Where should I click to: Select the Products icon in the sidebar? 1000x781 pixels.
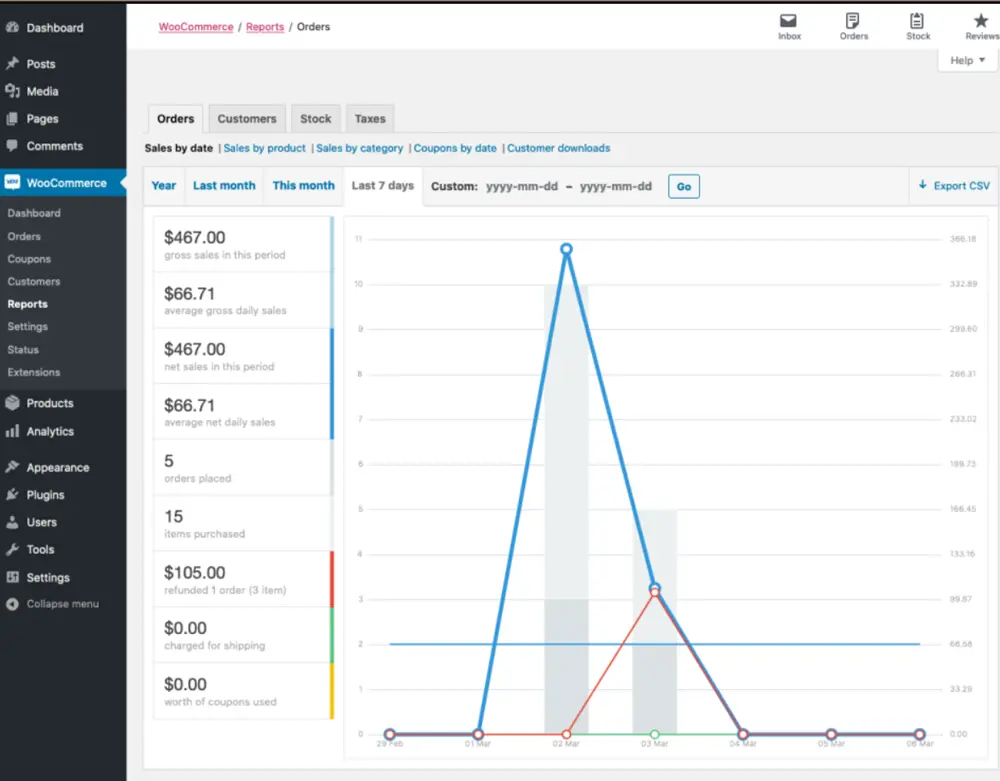point(14,403)
